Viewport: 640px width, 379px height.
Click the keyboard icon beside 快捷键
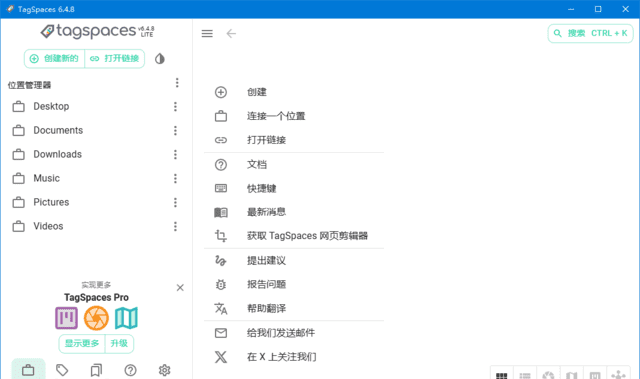click(221, 188)
